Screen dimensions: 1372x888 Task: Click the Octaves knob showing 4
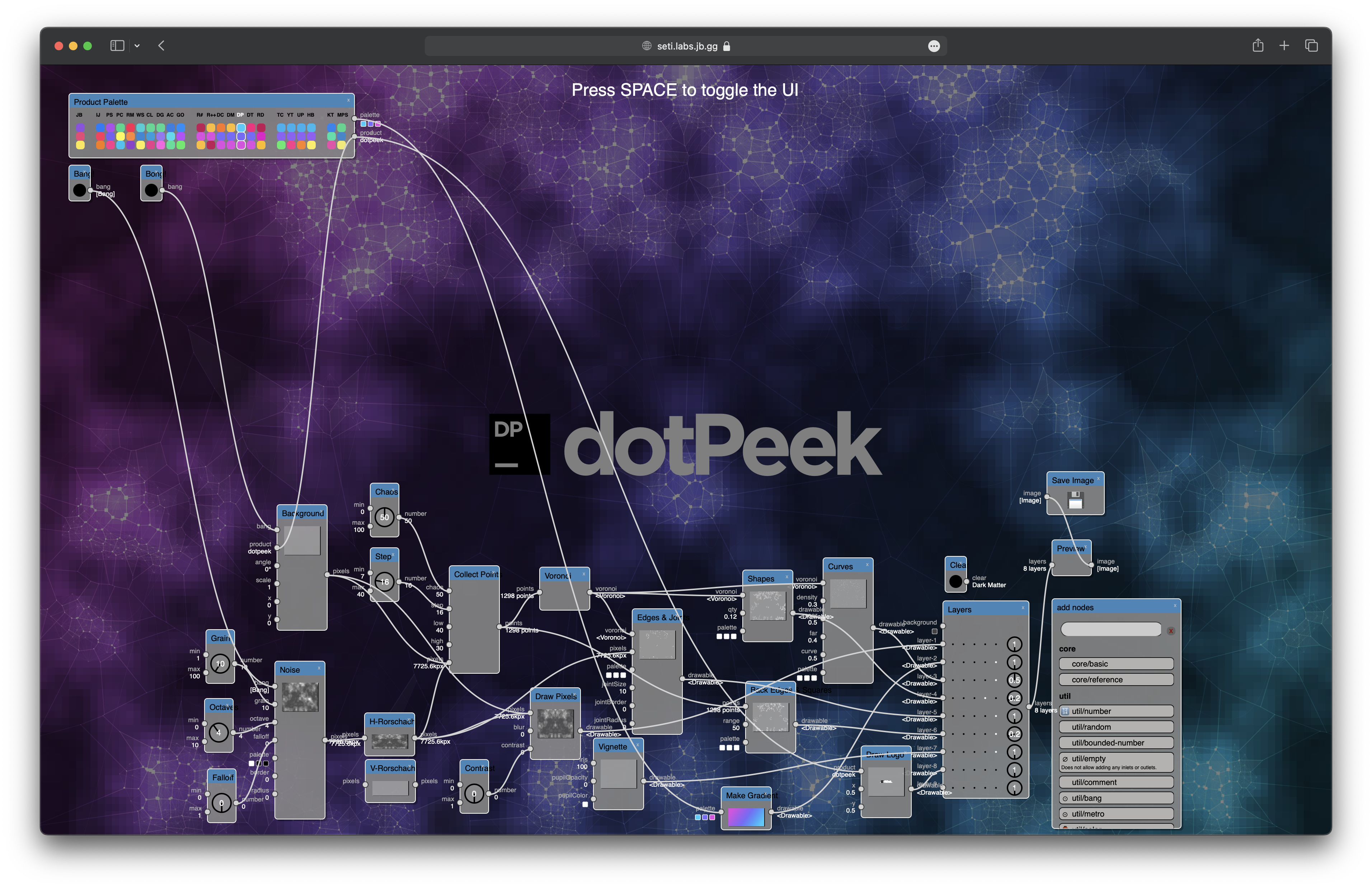(x=219, y=732)
